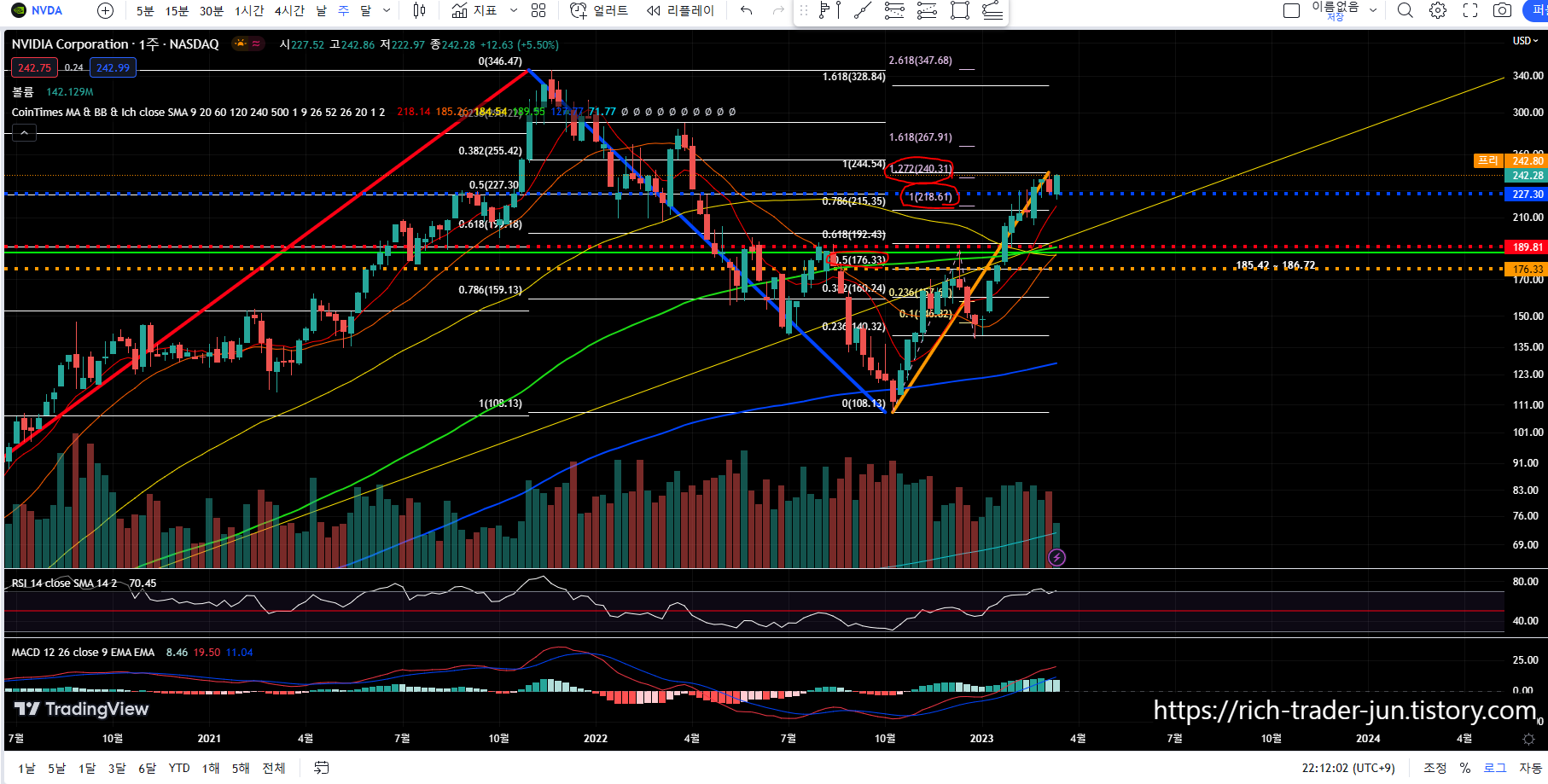
Task: Open indicator templates grid icon
Action: (x=538, y=10)
